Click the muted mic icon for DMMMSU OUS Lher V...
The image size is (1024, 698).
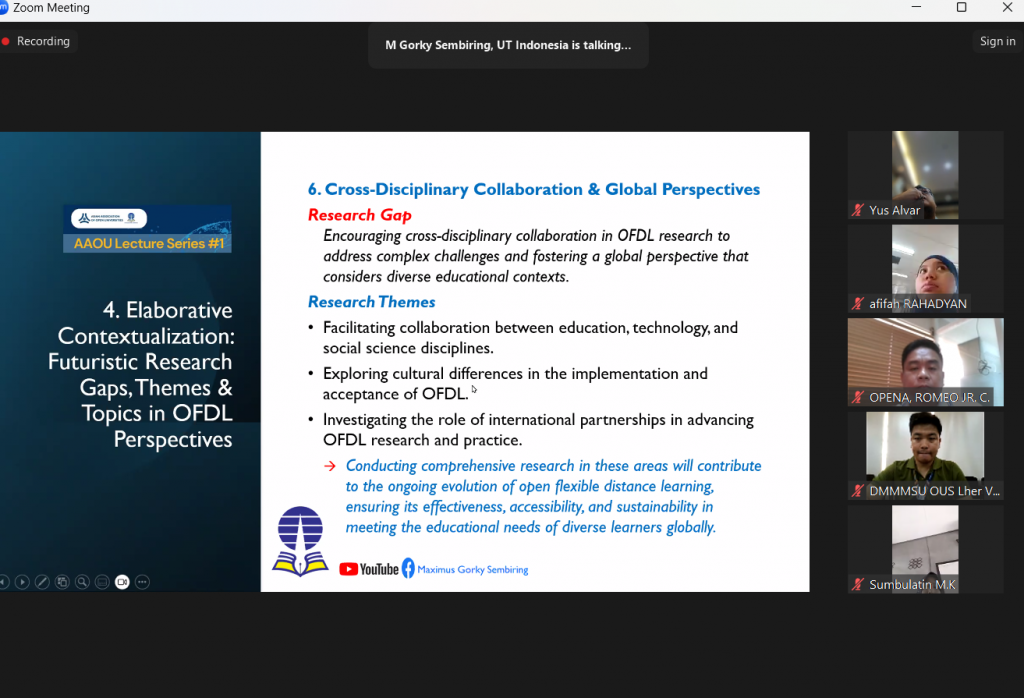point(857,491)
